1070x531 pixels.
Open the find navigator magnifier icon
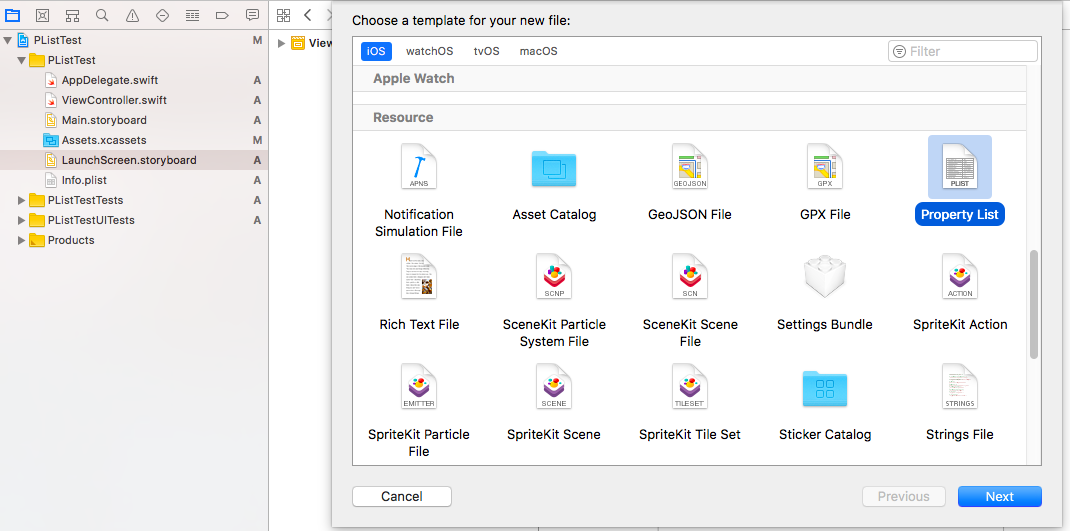102,15
